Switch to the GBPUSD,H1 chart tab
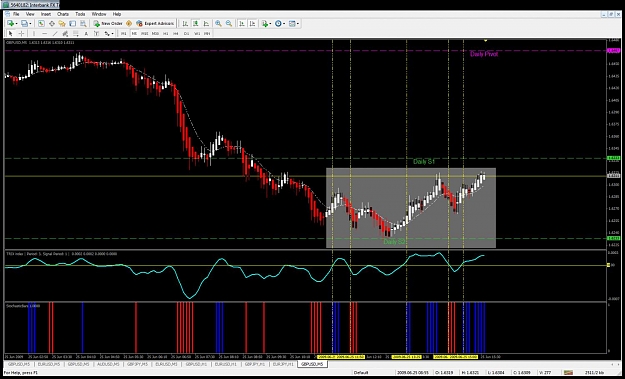 (196, 364)
